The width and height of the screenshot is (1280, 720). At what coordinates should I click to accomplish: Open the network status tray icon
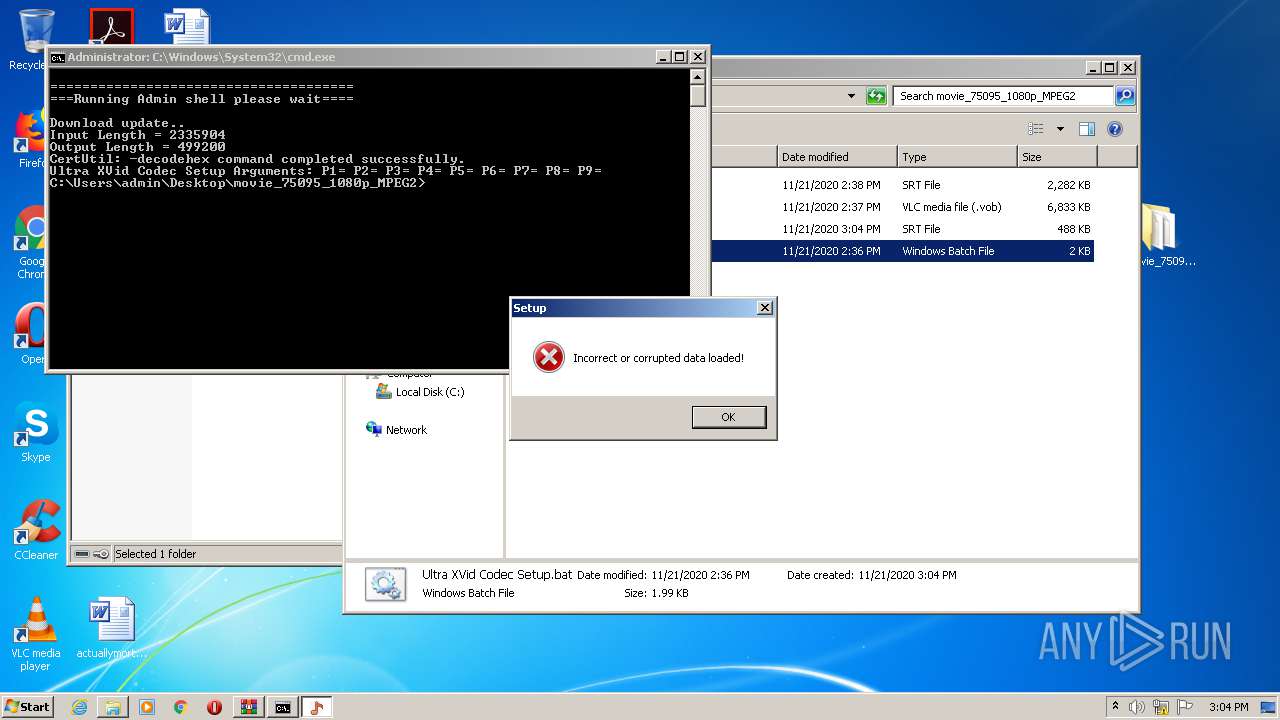coord(1161,707)
